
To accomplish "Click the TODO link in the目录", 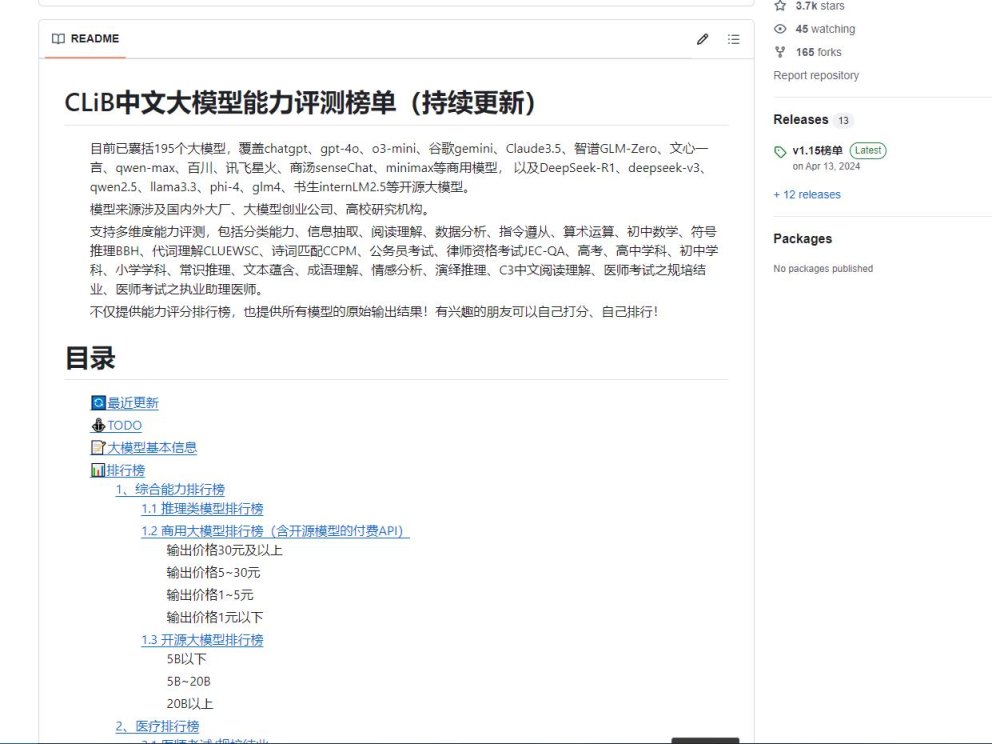I will (x=124, y=425).
